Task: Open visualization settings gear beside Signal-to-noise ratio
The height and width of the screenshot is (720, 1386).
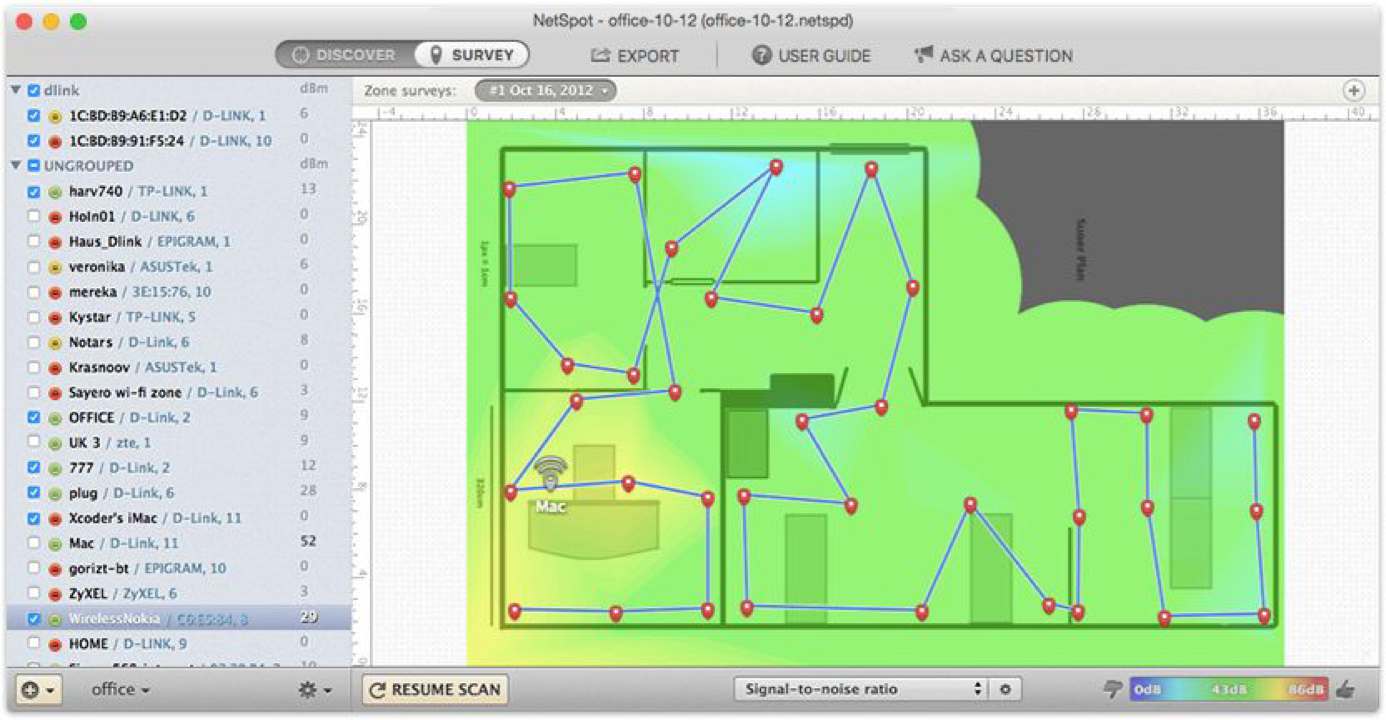Action: coord(1004,689)
